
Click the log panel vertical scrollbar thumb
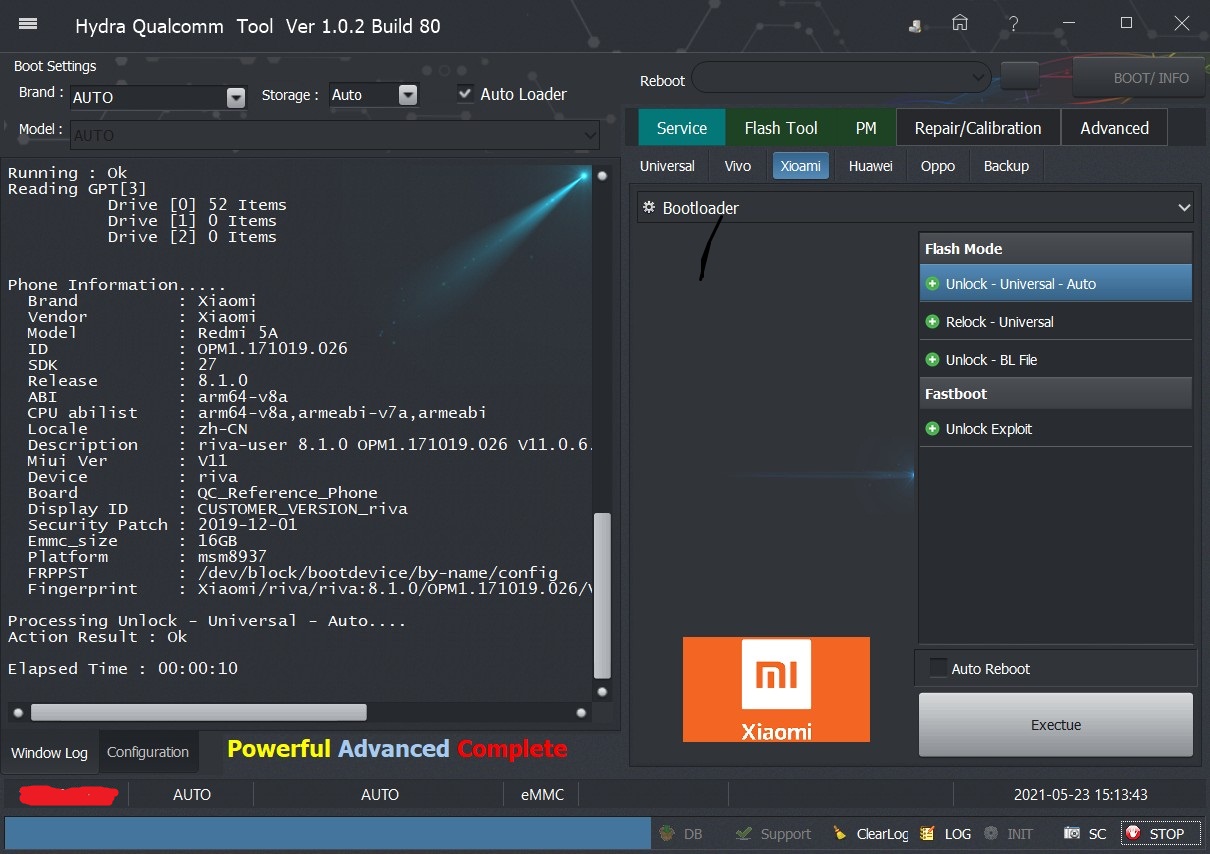tap(602, 595)
